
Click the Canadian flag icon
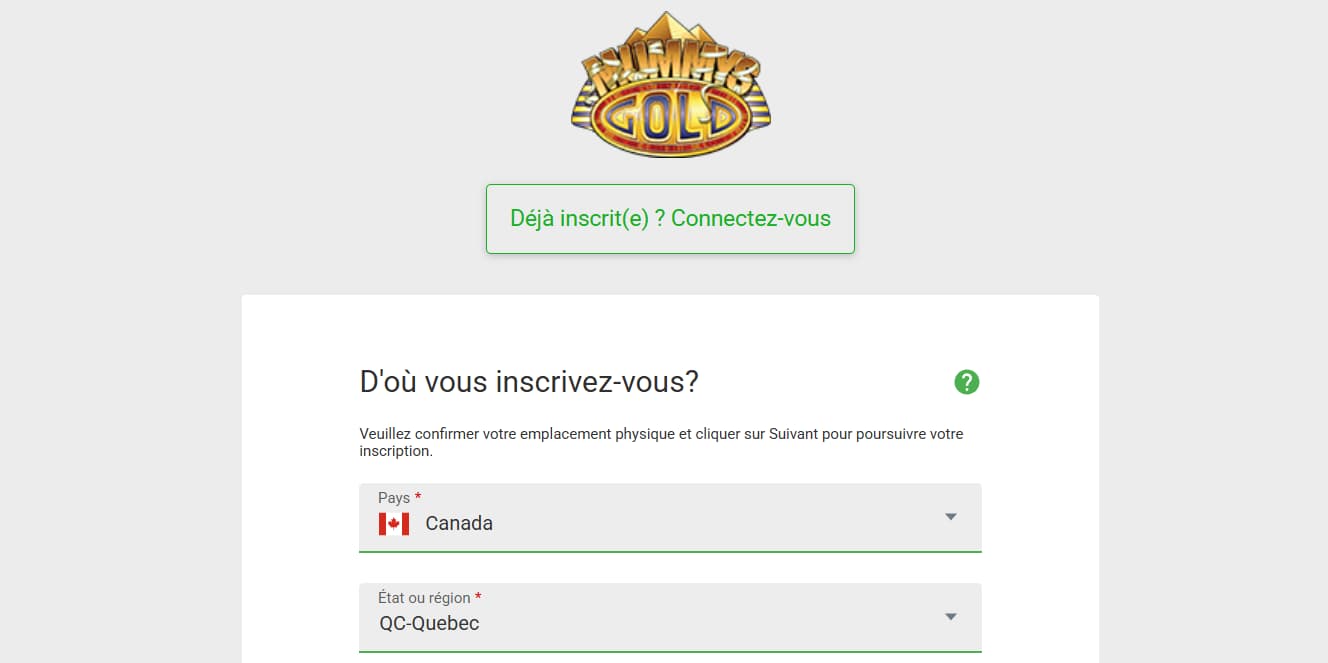click(394, 523)
